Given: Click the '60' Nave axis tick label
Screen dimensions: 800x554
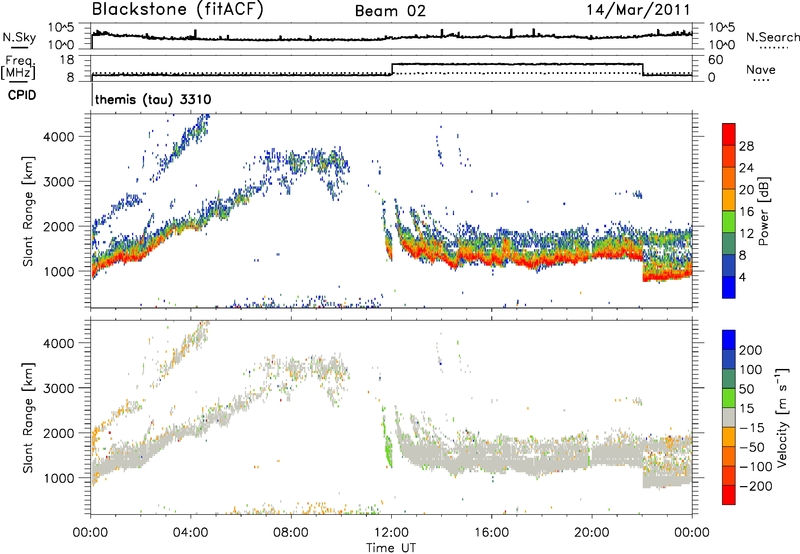Looking at the screenshot, I should (x=715, y=60).
